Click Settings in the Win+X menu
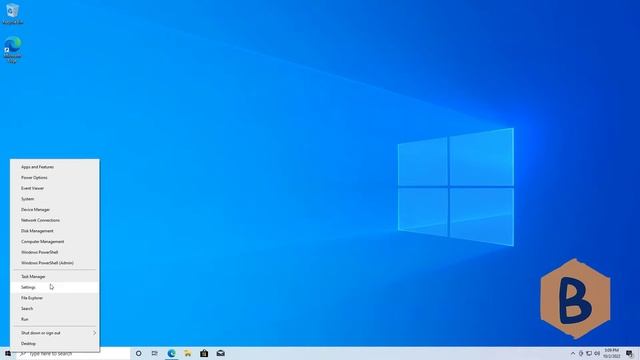This screenshot has height=360, width=640. pyautogui.click(x=55, y=287)
